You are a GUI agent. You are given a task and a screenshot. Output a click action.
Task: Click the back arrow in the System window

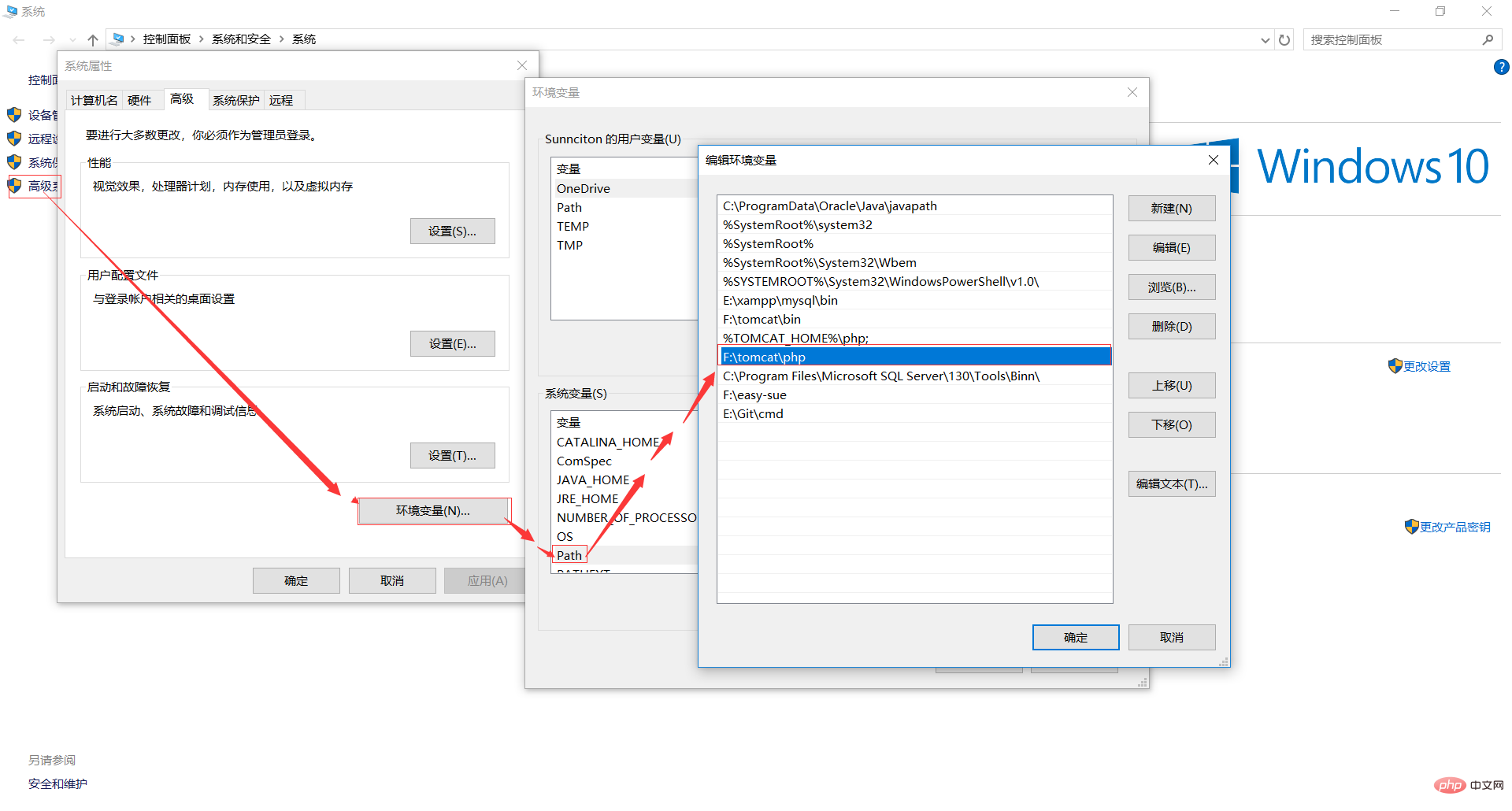tap(19, 39)
